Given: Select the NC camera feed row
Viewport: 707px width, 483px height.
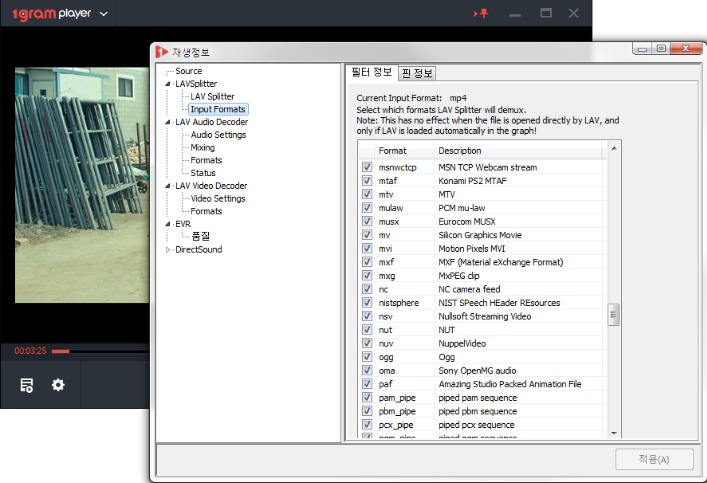Looking at the screenshot, I should point(482,289).
